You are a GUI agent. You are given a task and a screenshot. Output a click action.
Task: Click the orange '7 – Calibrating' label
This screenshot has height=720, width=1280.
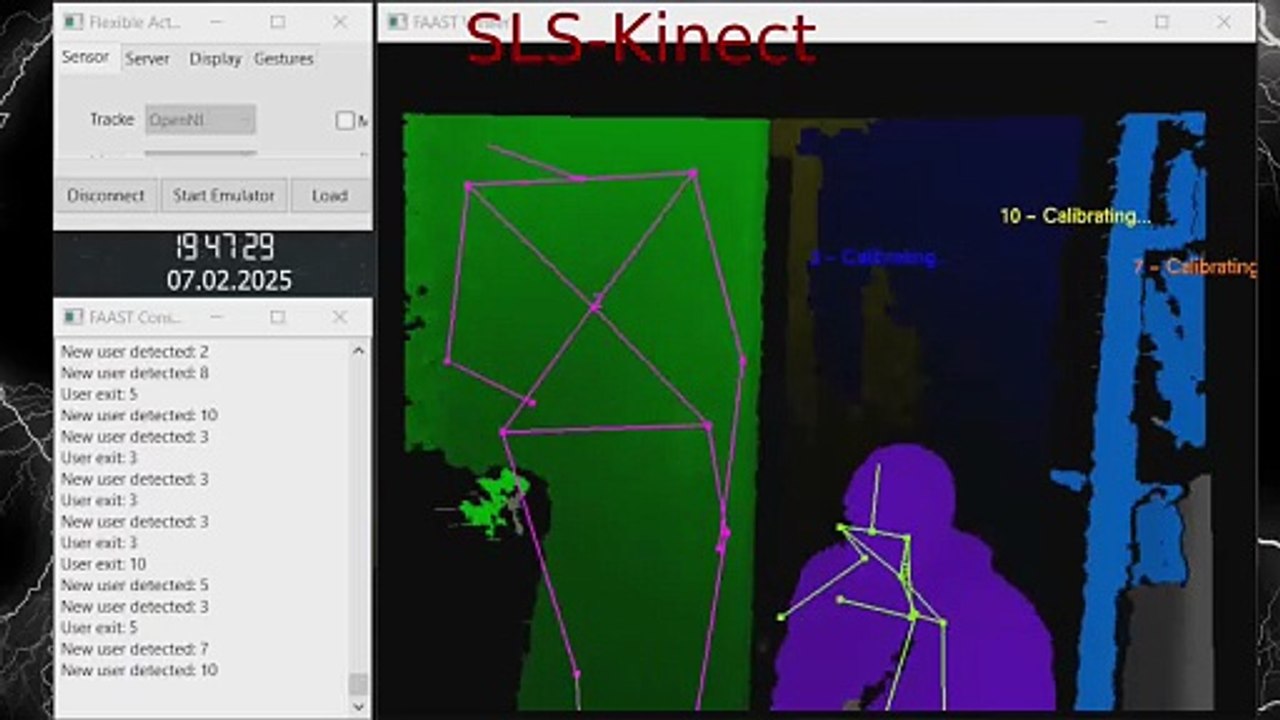point(1194,267)
